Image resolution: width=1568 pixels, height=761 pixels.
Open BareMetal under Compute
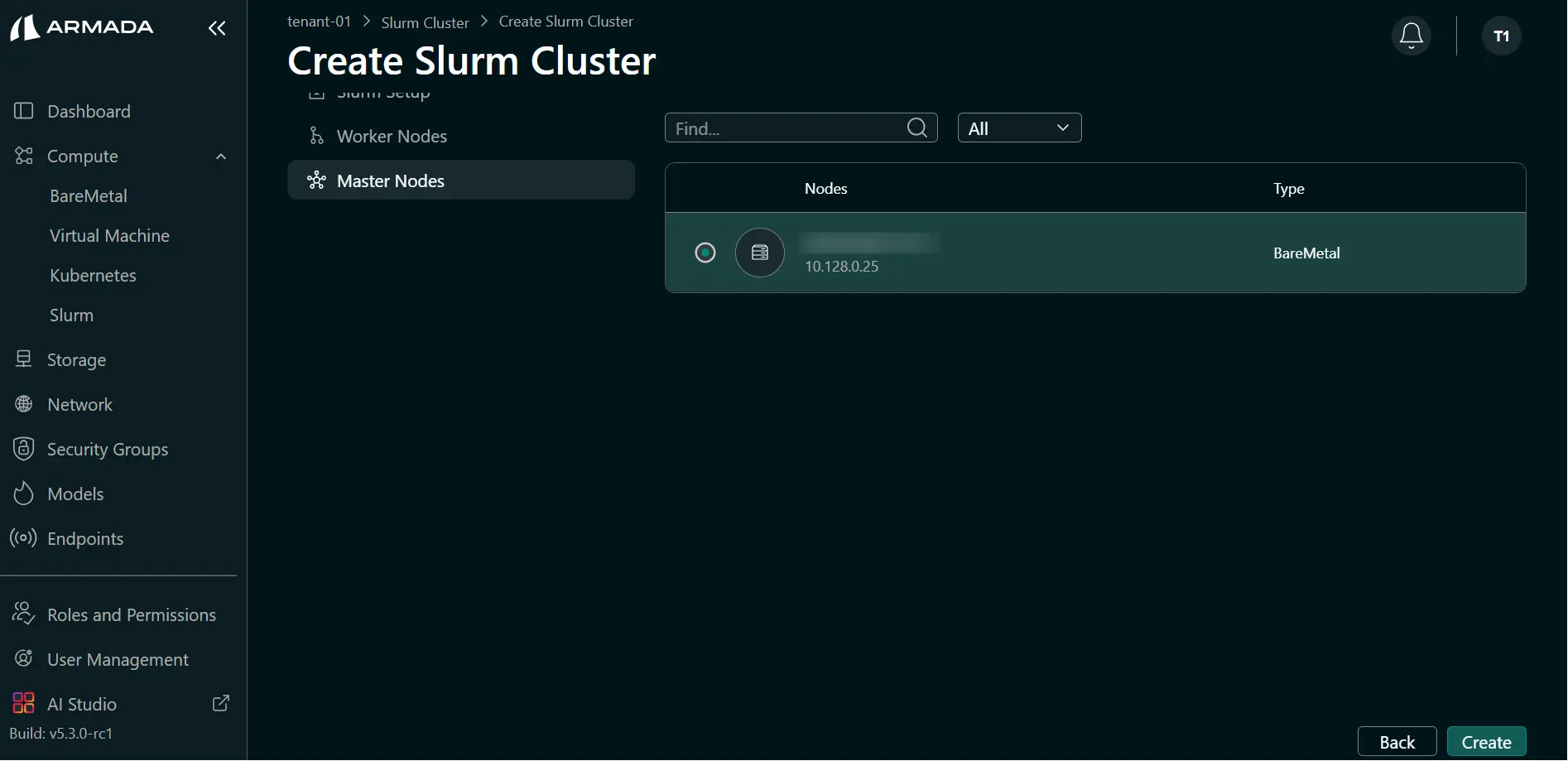click(89, 196)
